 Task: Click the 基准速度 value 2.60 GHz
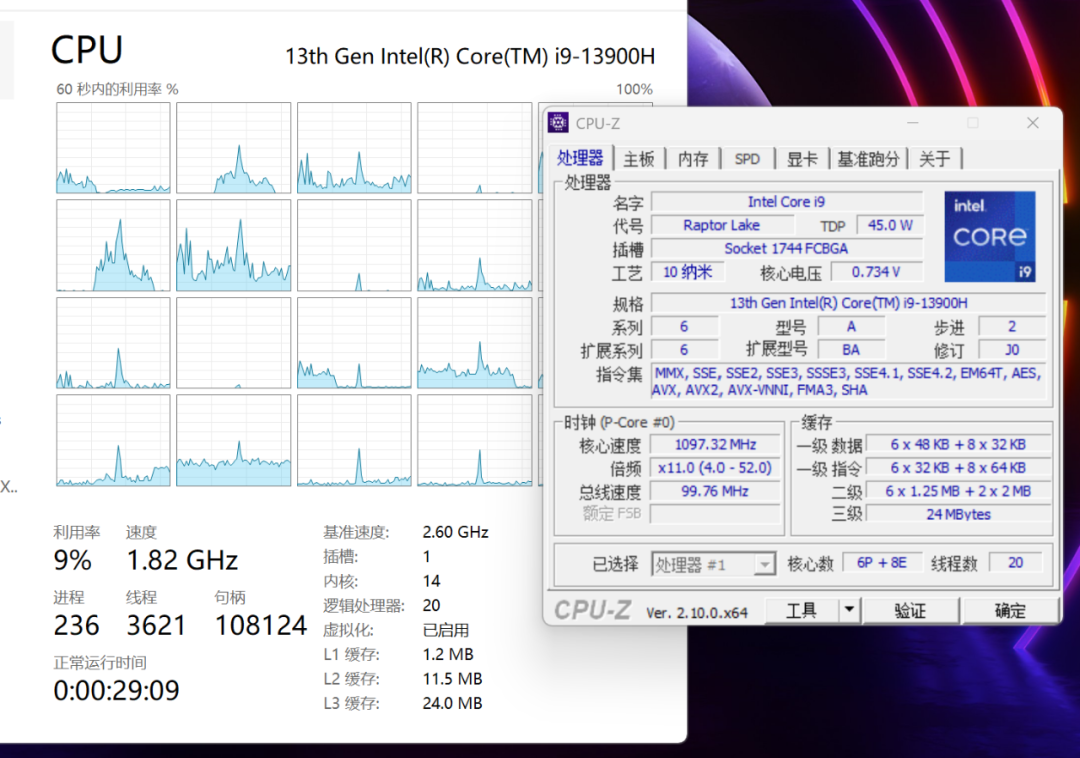(455, 532)
